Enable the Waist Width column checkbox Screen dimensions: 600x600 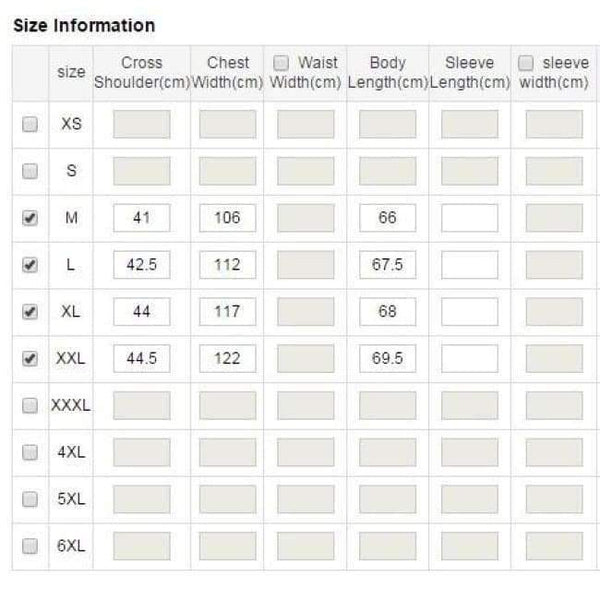[x=282, y=63]
